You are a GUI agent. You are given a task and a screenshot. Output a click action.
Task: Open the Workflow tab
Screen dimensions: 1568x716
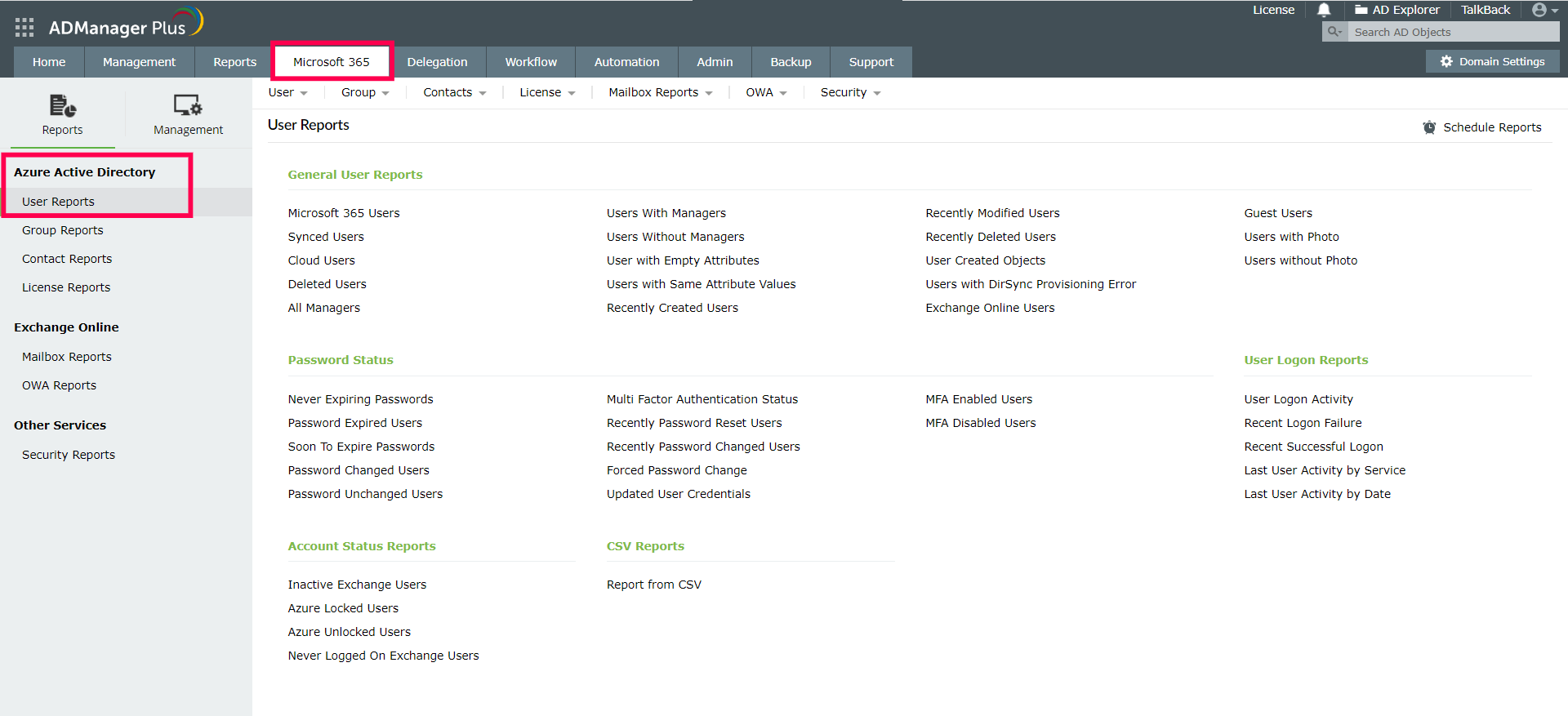coord(531,62)
